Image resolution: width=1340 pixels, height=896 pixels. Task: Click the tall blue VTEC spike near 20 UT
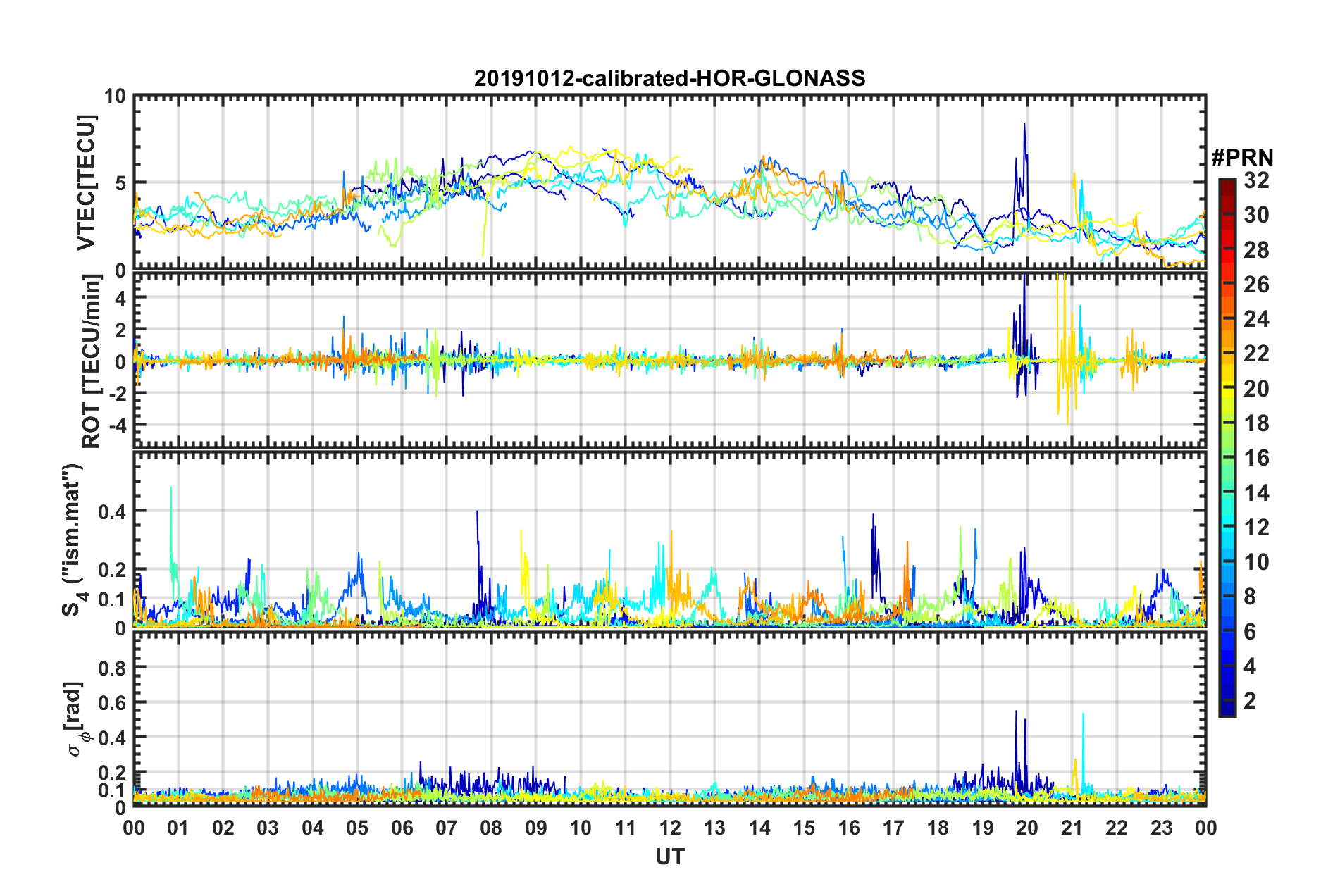[1024, 127]
